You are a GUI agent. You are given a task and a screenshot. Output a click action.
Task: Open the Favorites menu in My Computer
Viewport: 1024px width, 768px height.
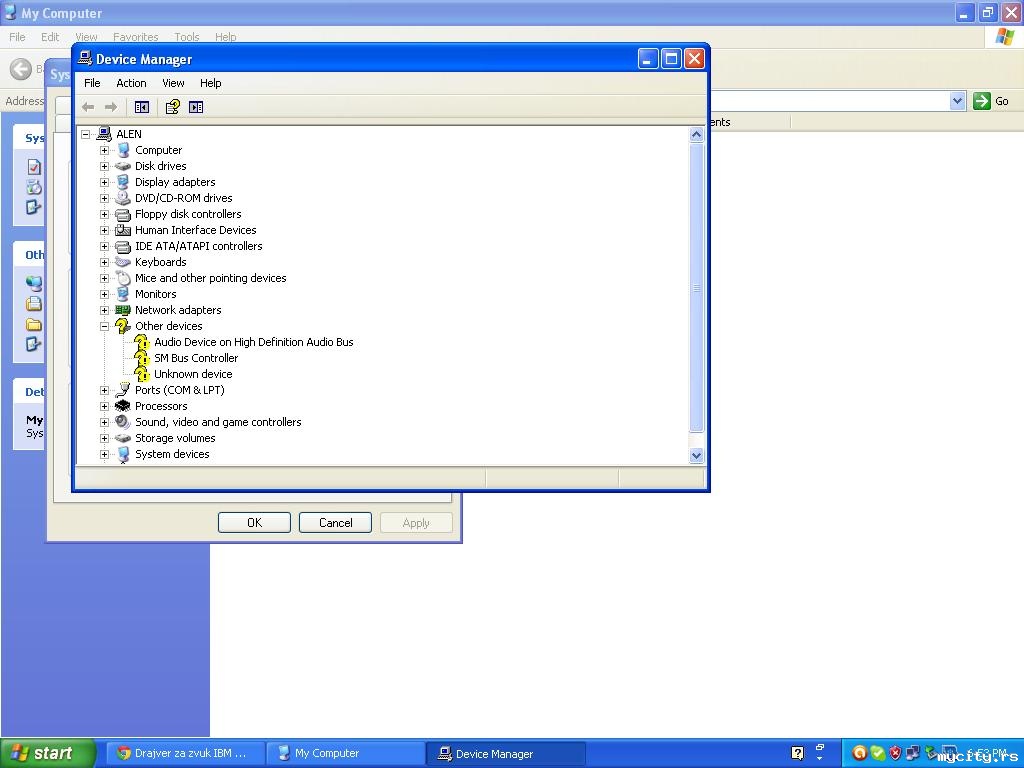135,37
